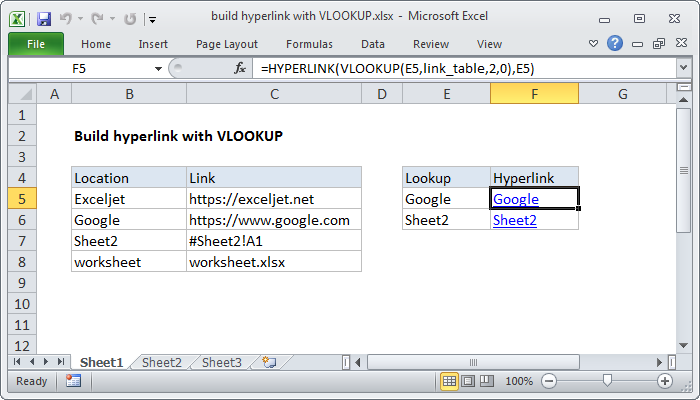Zoom in with the plus button

pos(665,381)
